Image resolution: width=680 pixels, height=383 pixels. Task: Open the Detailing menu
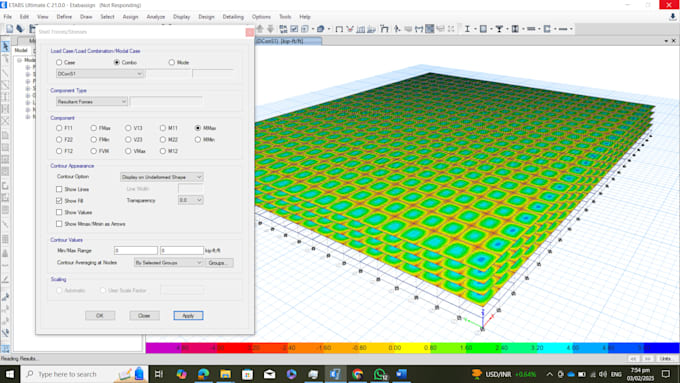point(233,17)
